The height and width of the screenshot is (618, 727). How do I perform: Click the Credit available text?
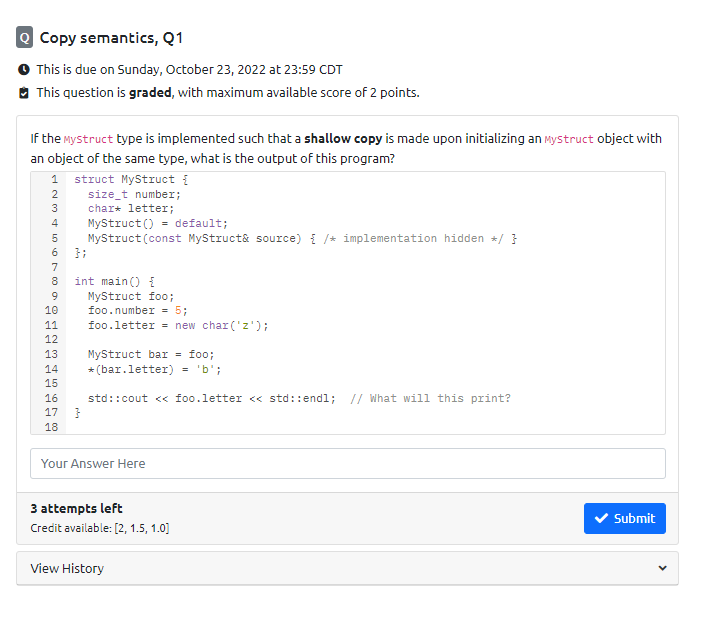click(100, 528)
